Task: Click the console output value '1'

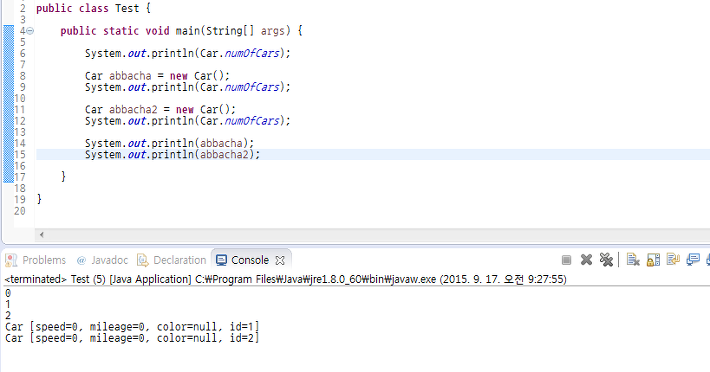Action: (8, 304)
